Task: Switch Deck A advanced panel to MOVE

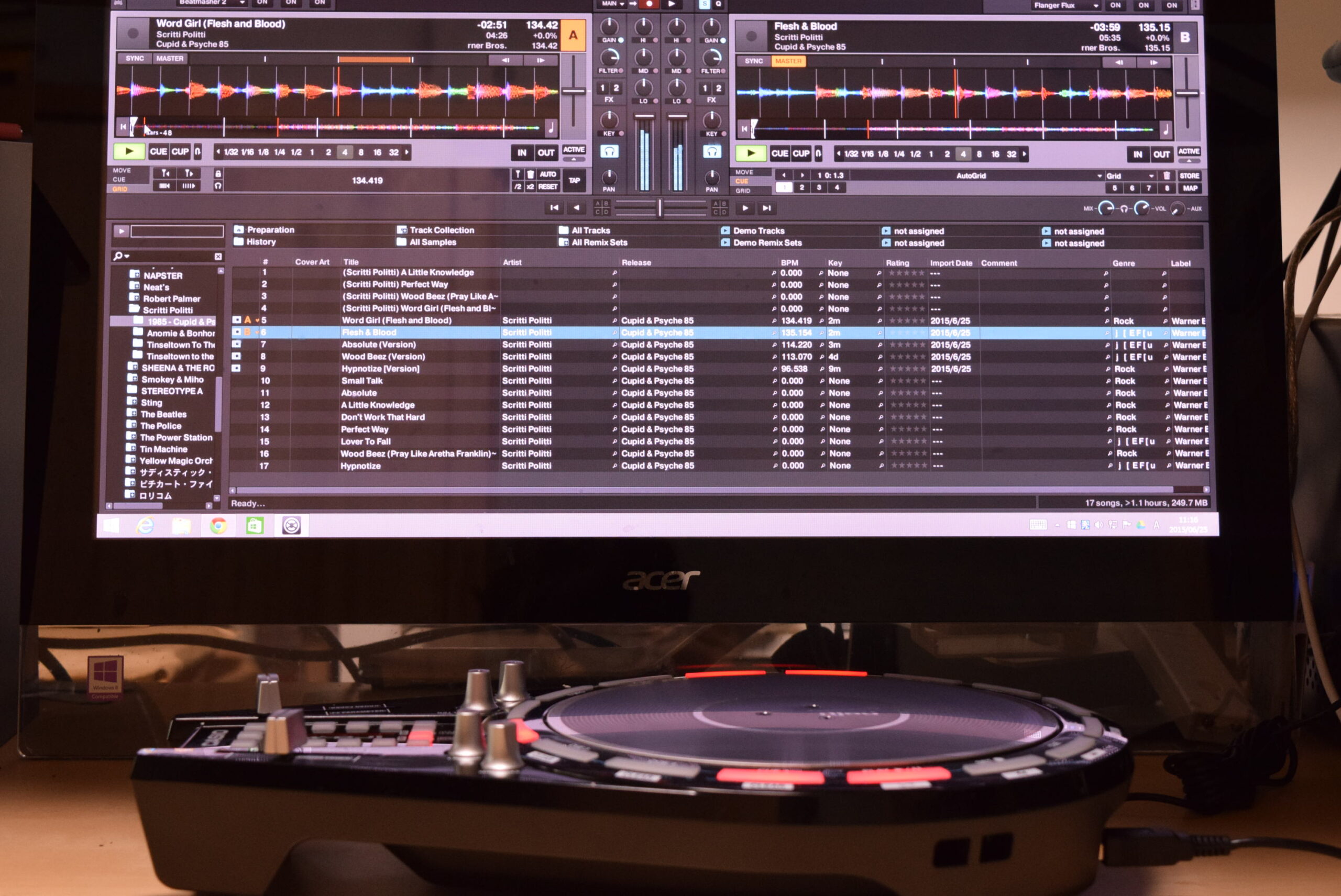Action: (122, 170)
